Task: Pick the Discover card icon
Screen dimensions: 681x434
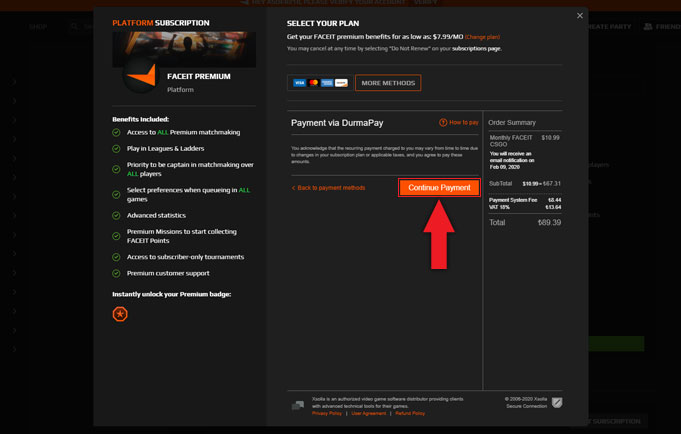Action: click(x=341, y=83)
